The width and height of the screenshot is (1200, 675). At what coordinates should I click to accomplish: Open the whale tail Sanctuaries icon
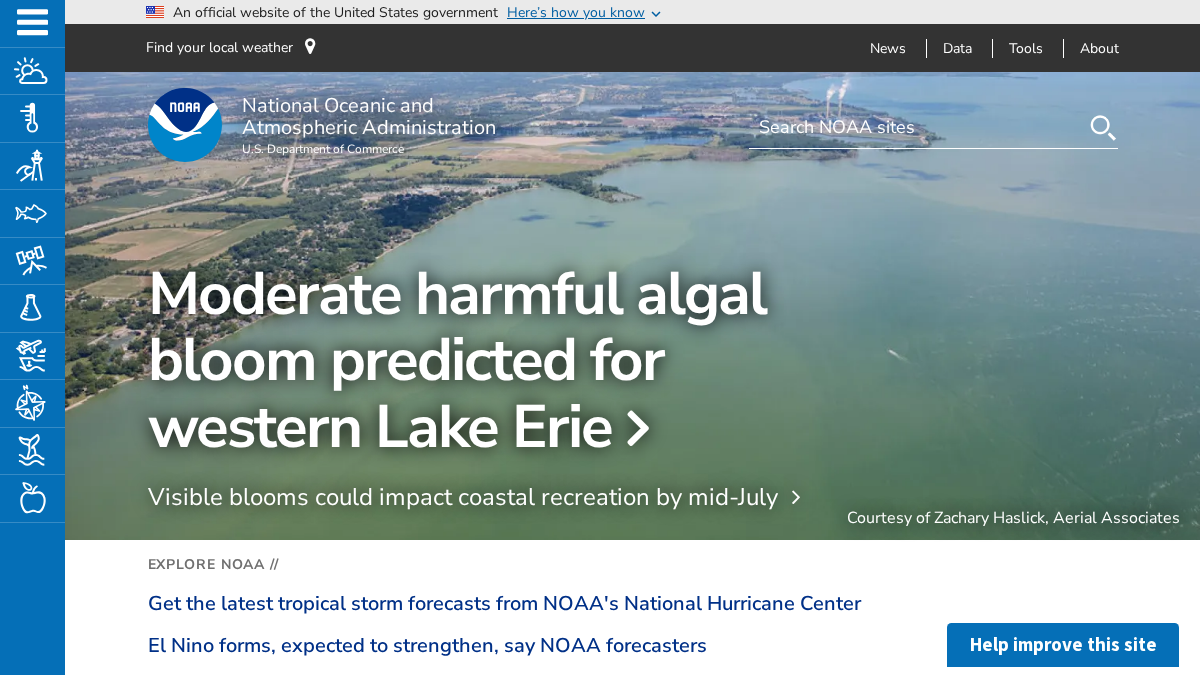click(32, 451)
